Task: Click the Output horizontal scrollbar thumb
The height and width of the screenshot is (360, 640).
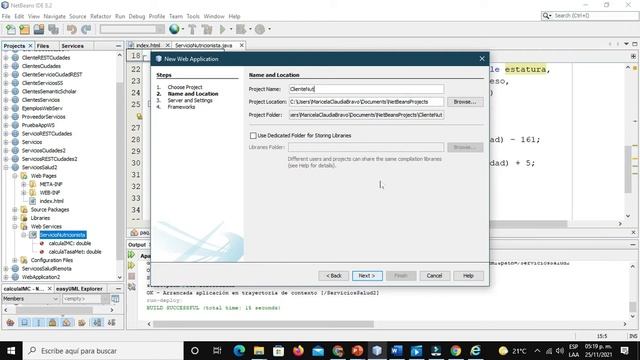Action: (263, 324)
